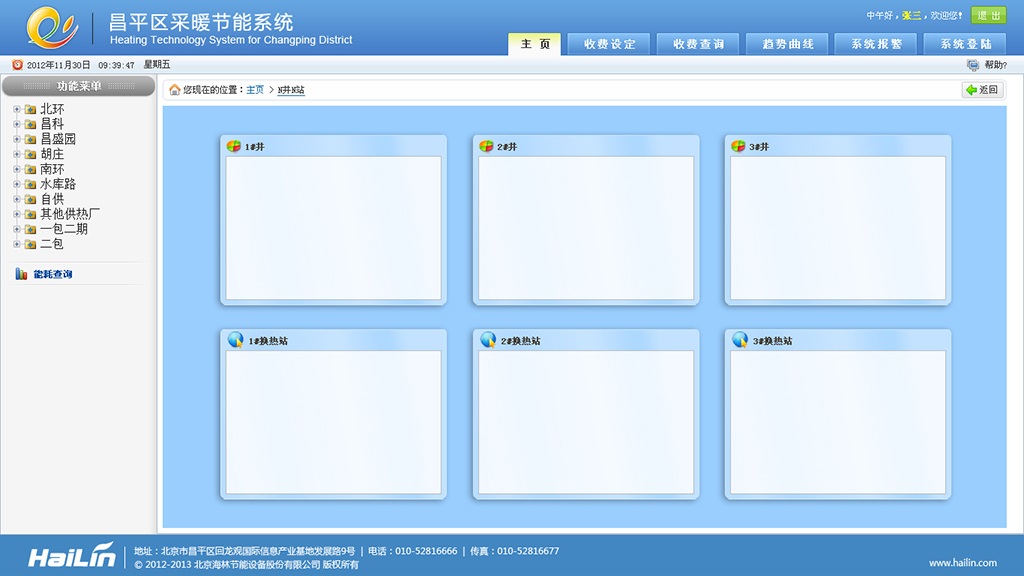The width and height of the screenshot is (1024, 576).
Task: Click the 返回 back button
Action: click(x=982, y=90)
